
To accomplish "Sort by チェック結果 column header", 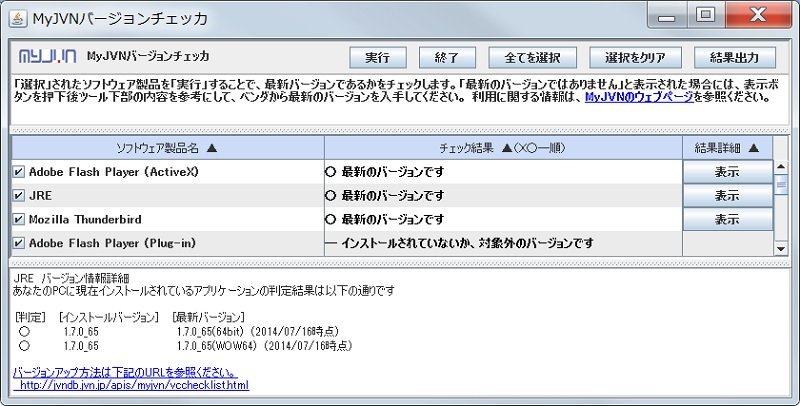I will pos(503,148).
